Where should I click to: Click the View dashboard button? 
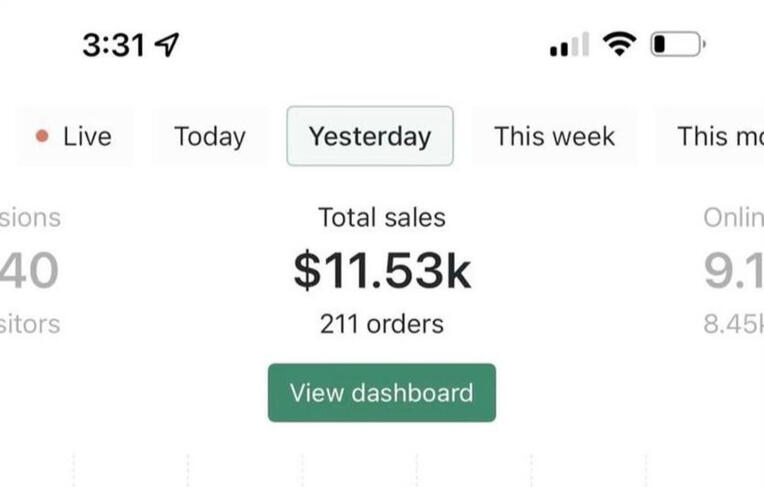(x=381, y=392)
